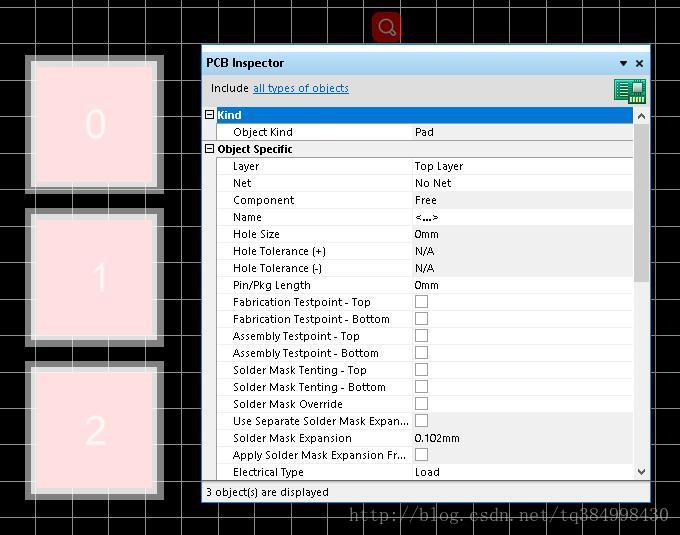Click the 'Component' row label
The width and height of the screenshot is (680, 535).
264,200
